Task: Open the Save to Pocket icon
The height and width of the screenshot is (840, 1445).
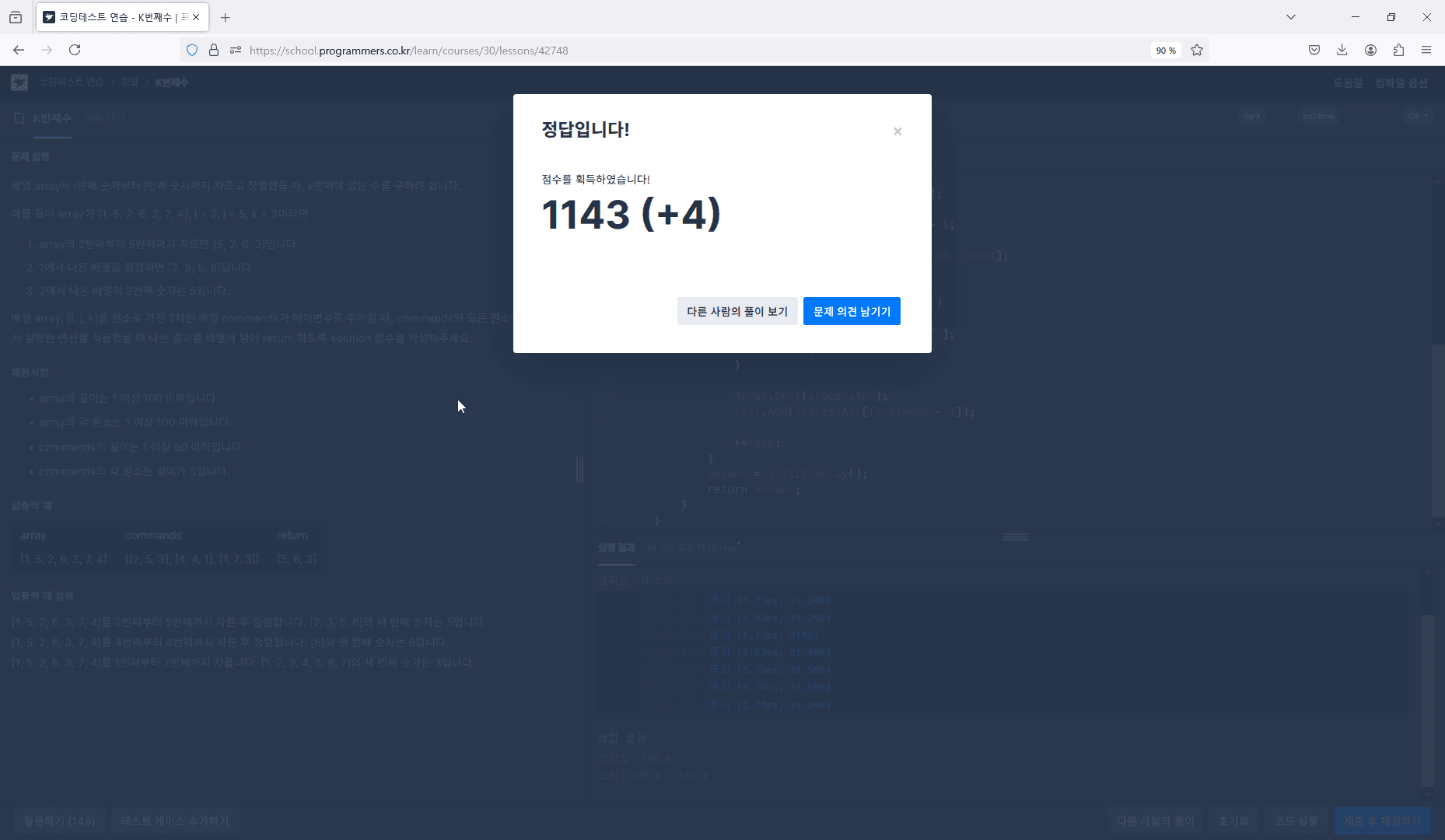Action: click(1314, 50)
